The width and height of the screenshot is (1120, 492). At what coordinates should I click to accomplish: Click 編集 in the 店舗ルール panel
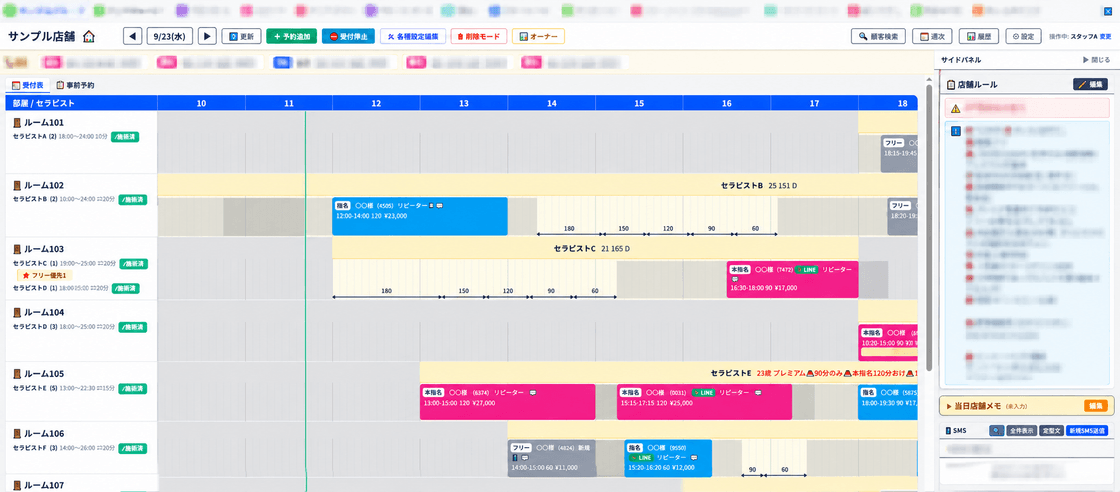click(1090, 84)
